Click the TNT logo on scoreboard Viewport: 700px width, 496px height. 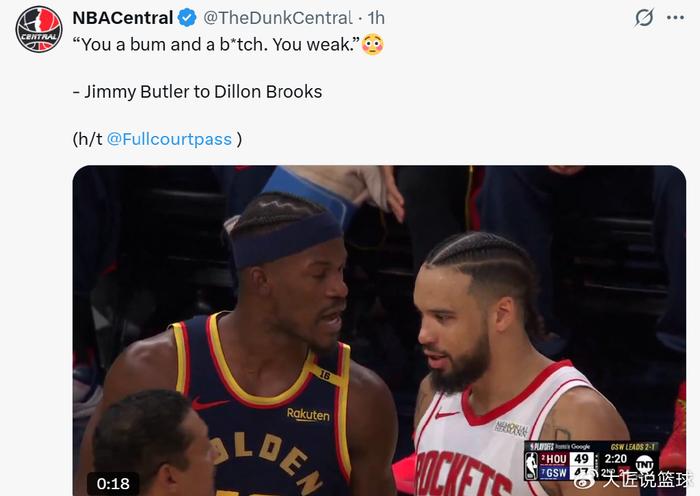[645, 463]
